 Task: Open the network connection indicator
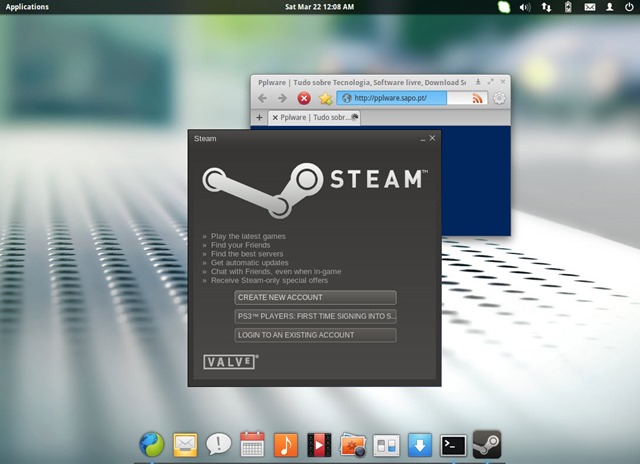pos(546,7)
